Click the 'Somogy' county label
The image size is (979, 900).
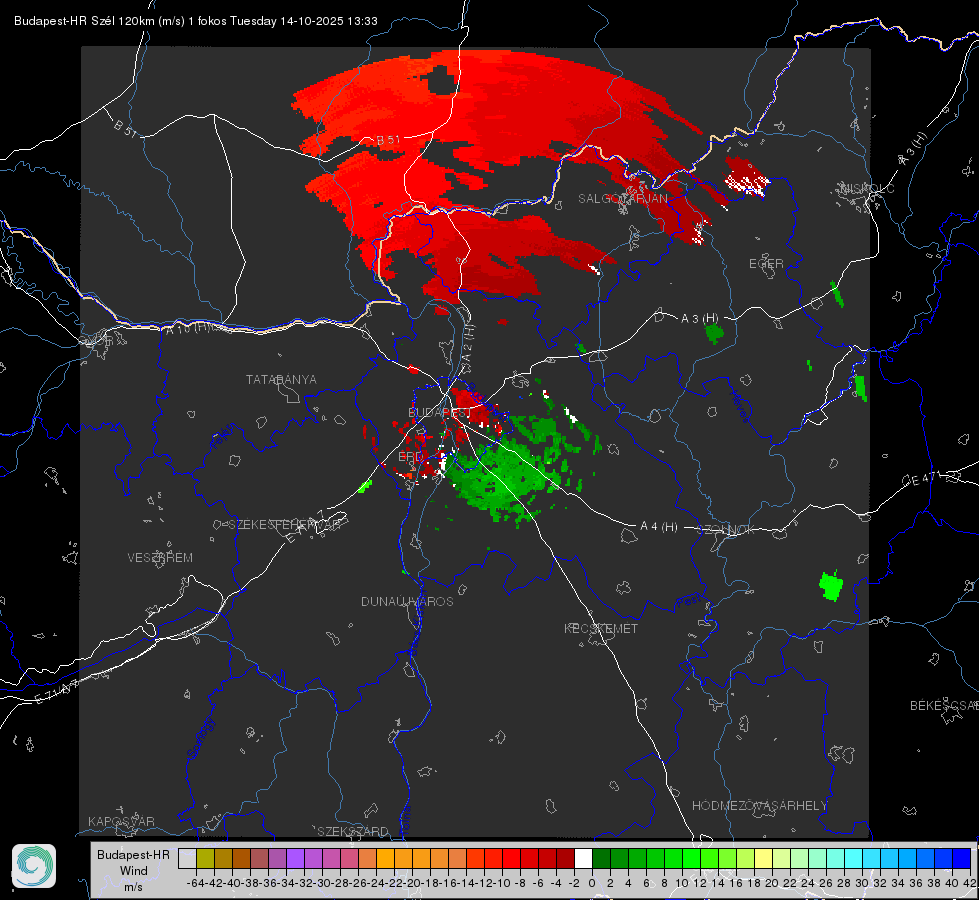[200, 738]
